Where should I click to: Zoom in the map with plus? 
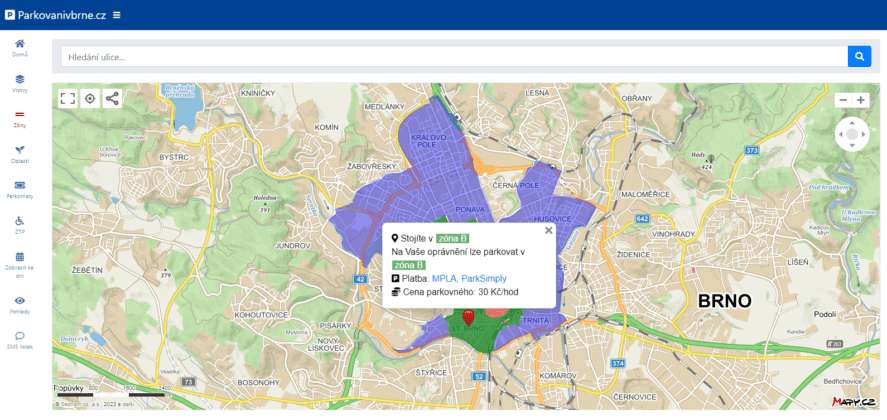(861, 100)
